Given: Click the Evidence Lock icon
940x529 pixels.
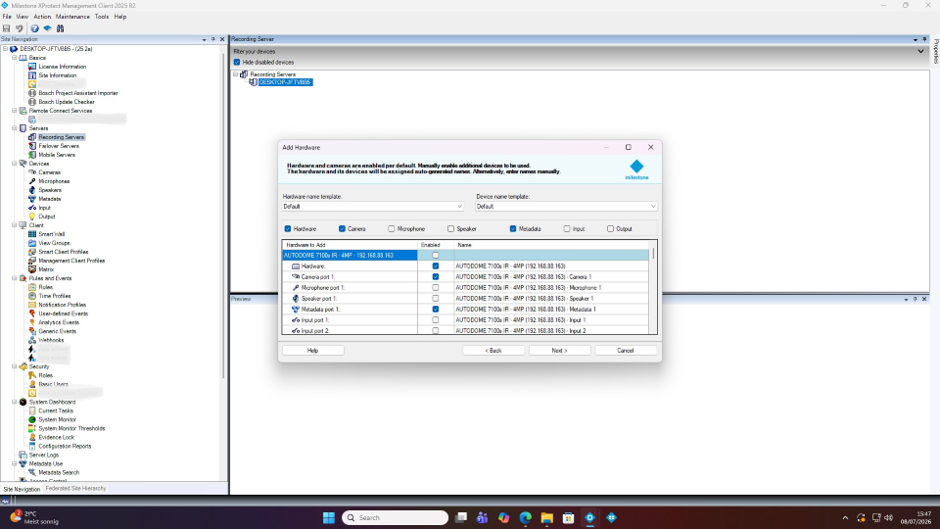Looking at the screenshot, I should coord(32,437).
